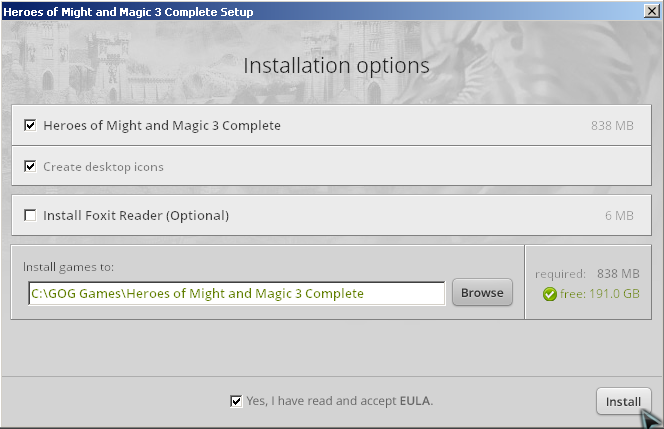Screen dimensions: 664x429
Task: Close the setup window with X
Action: [x=651, y=11]
